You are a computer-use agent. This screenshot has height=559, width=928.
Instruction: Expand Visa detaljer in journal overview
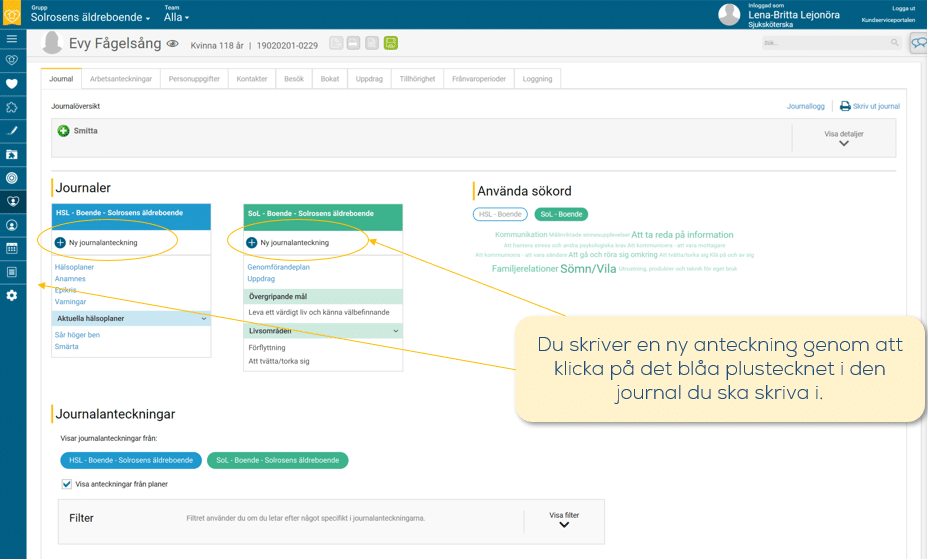click(x=843, y=138)
